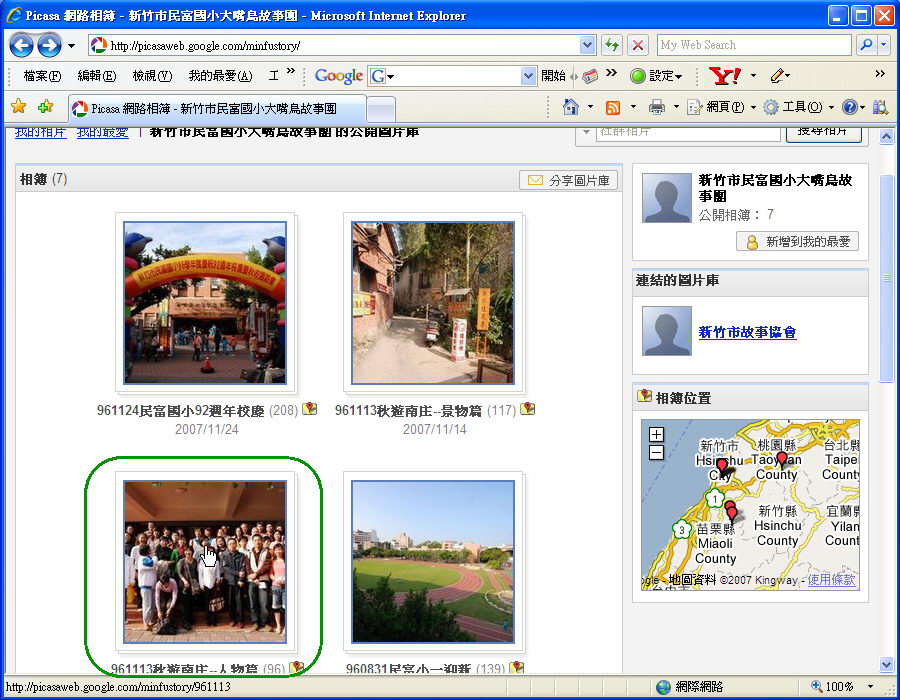Zoom in on the album location map
The height and width of the screenshot is (700, 900).
pyautogui.click(x=656, y=434)
